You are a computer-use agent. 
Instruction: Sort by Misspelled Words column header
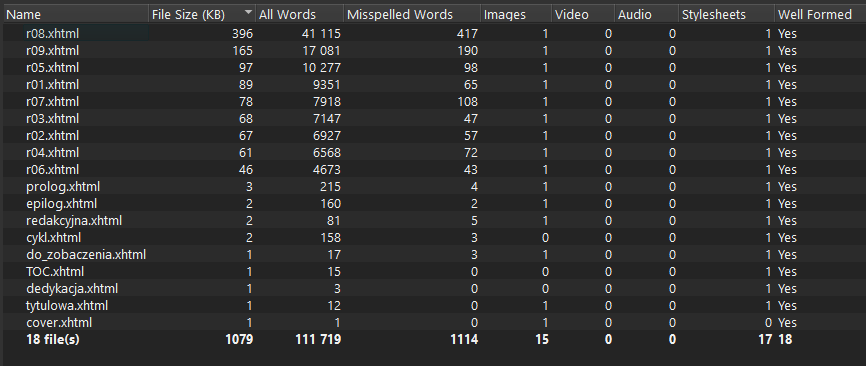(x=411, y=15)
